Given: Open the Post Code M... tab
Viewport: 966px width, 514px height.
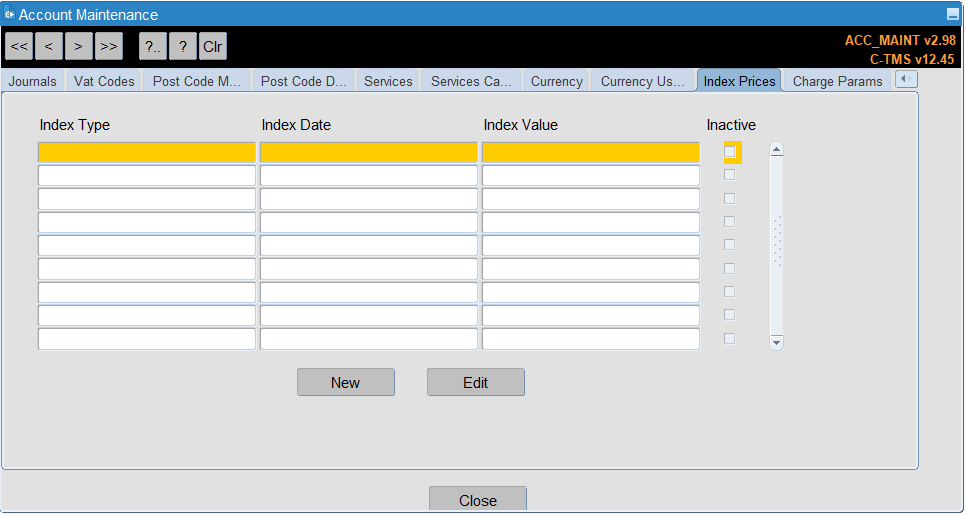Looking at the screenshot, I should pos(197,81).
